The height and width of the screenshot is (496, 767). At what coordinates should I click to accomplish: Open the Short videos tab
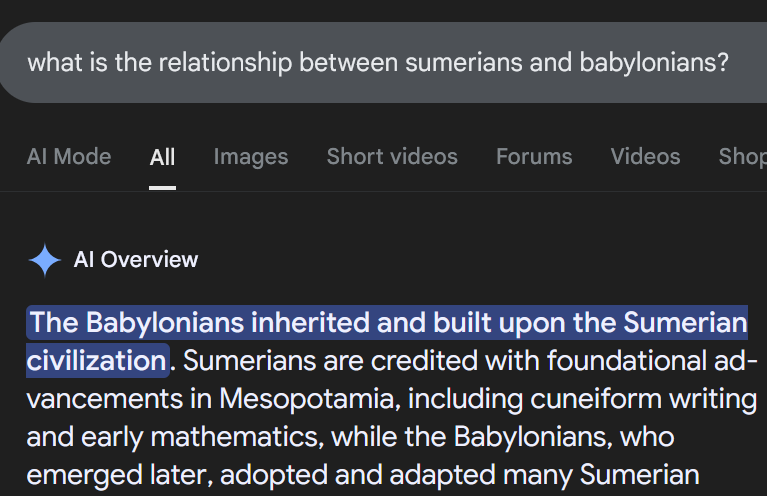point(392,157)
